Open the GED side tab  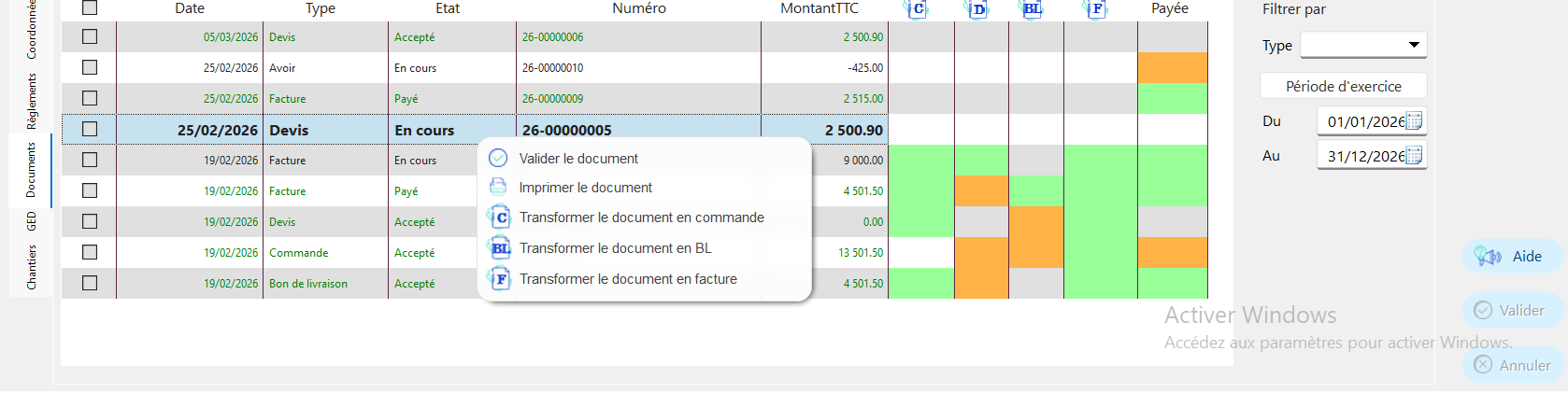[32, 221]
